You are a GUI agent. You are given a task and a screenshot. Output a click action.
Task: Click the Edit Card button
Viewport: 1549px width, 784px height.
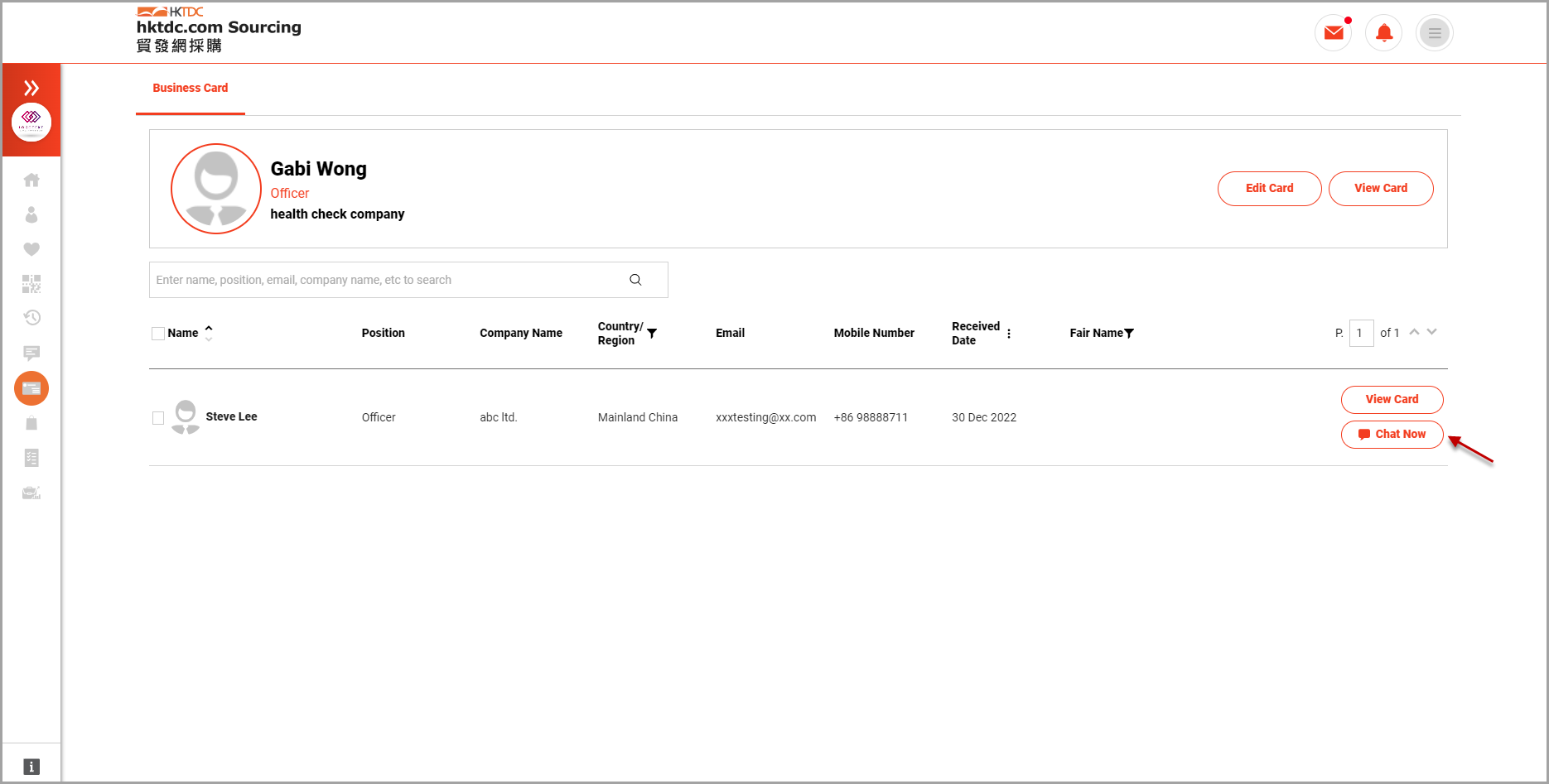click(x=1270, y=189)
